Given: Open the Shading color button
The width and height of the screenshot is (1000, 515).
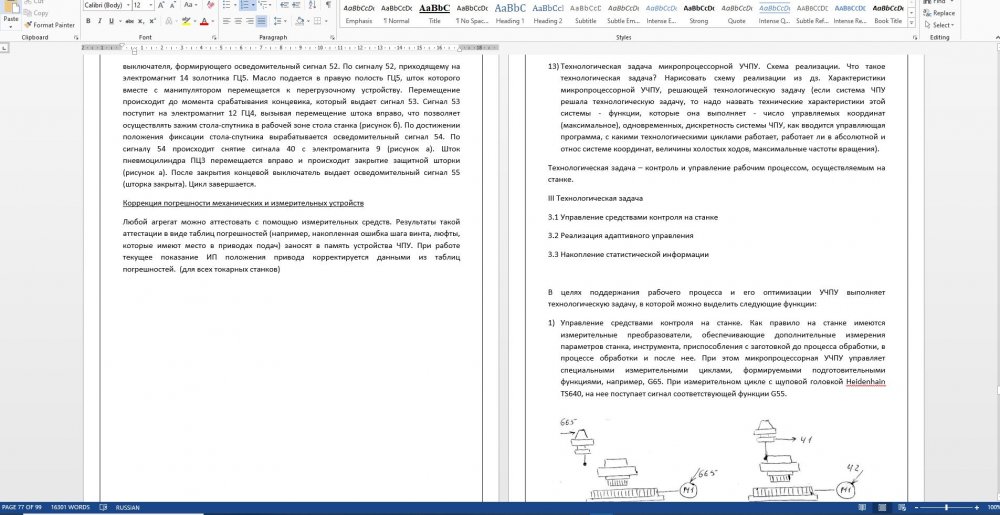Looking at the screenshot, I should (299, 21).
